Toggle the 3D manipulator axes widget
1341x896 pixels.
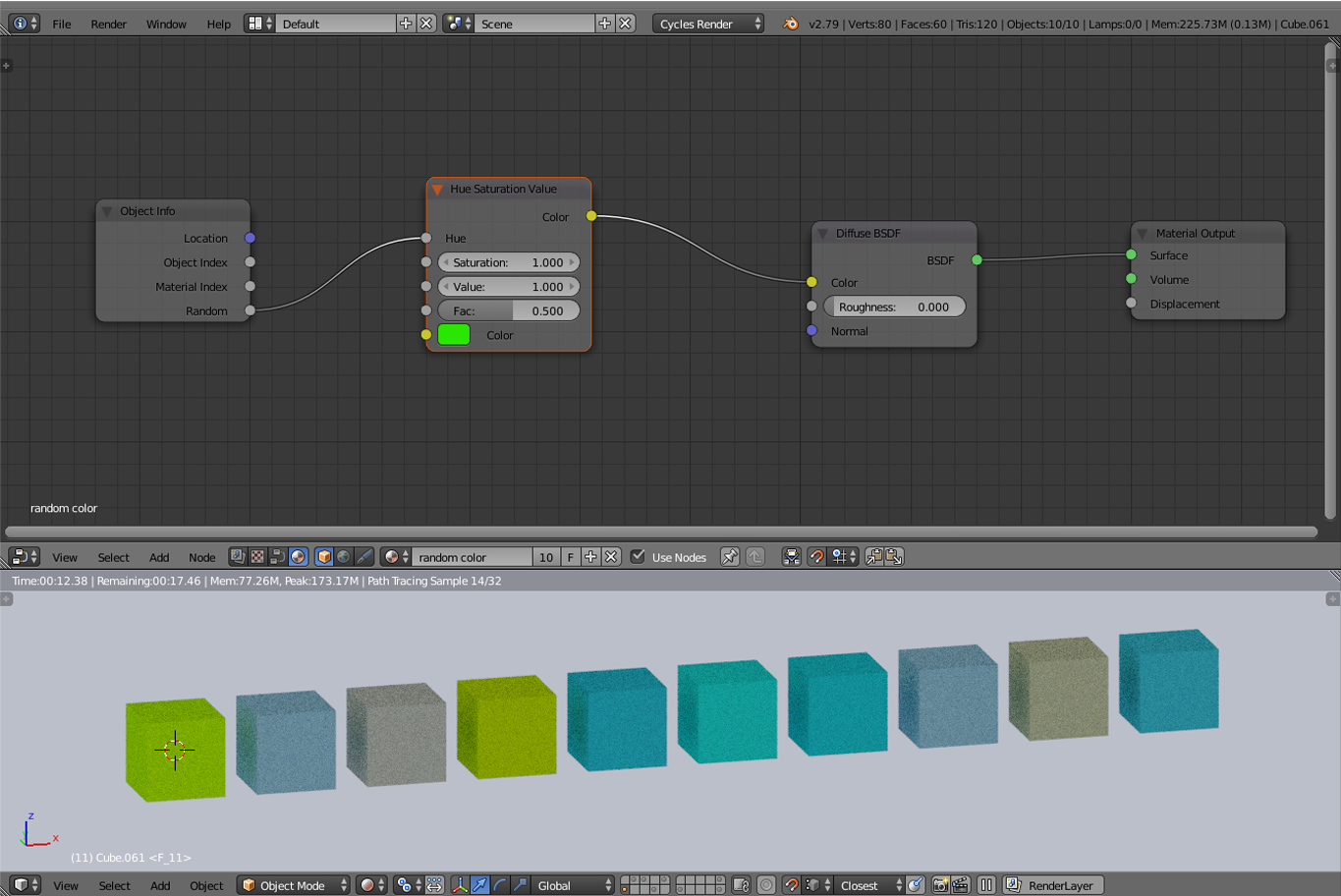[460, 885]
